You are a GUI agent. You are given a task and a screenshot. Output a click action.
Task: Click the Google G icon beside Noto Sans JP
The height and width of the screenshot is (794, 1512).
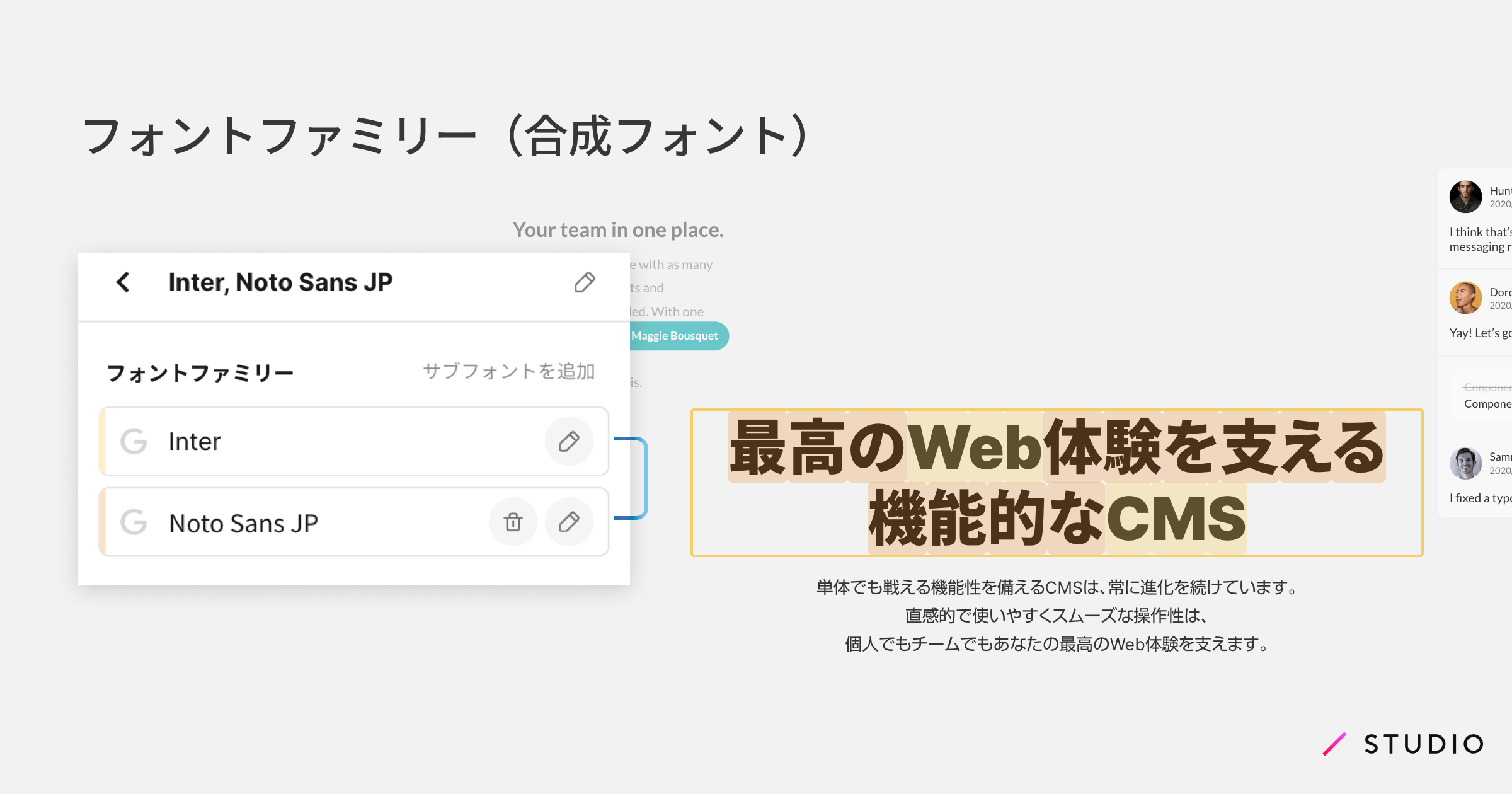(x=134, y=522)
